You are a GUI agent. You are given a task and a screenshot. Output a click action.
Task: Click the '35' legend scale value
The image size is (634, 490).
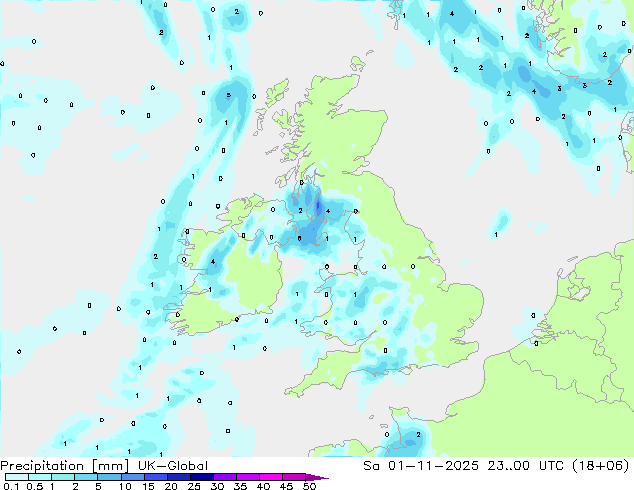click(x=240, y=486)
